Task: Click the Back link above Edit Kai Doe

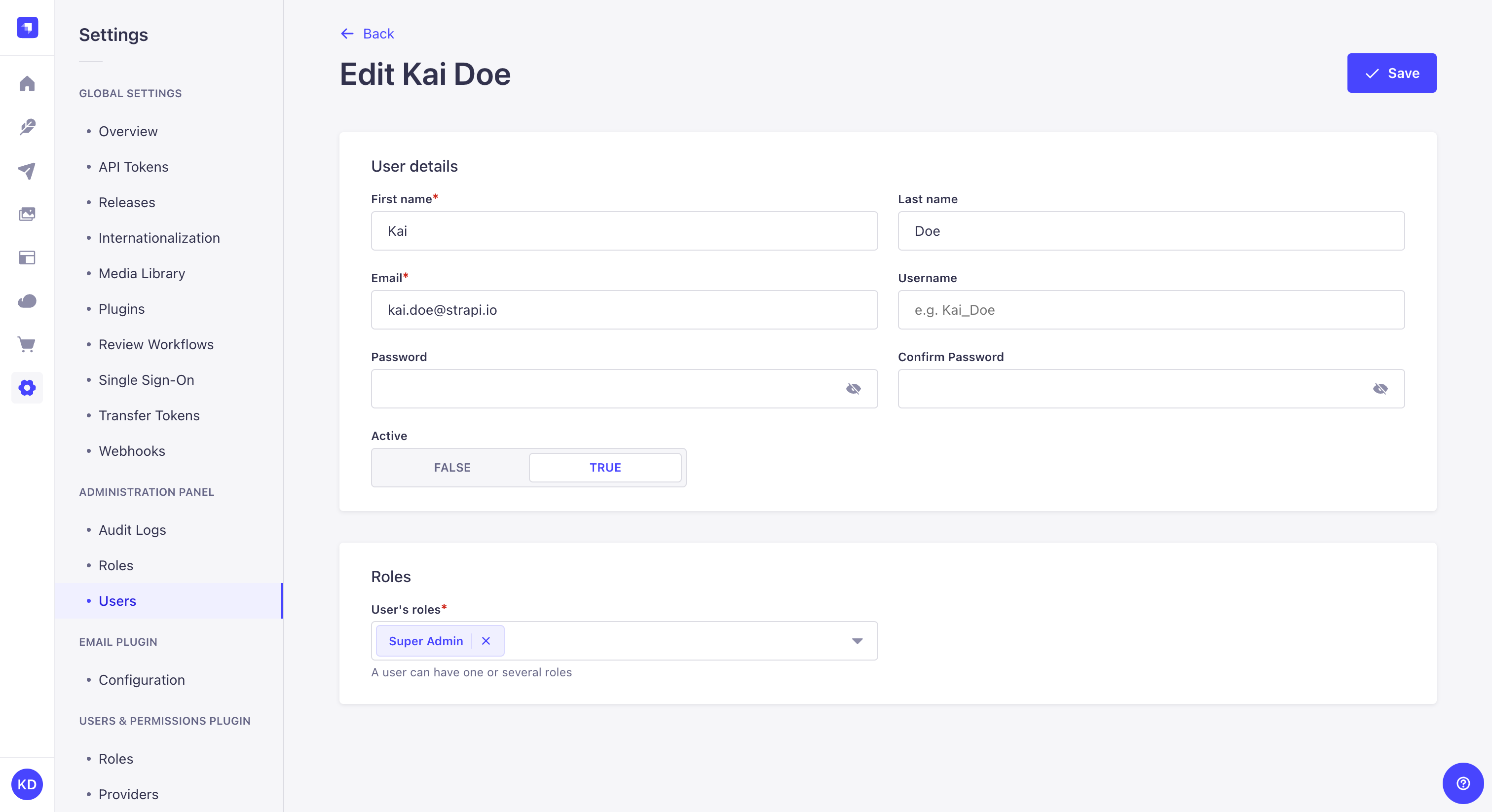Action: (367, 34)
